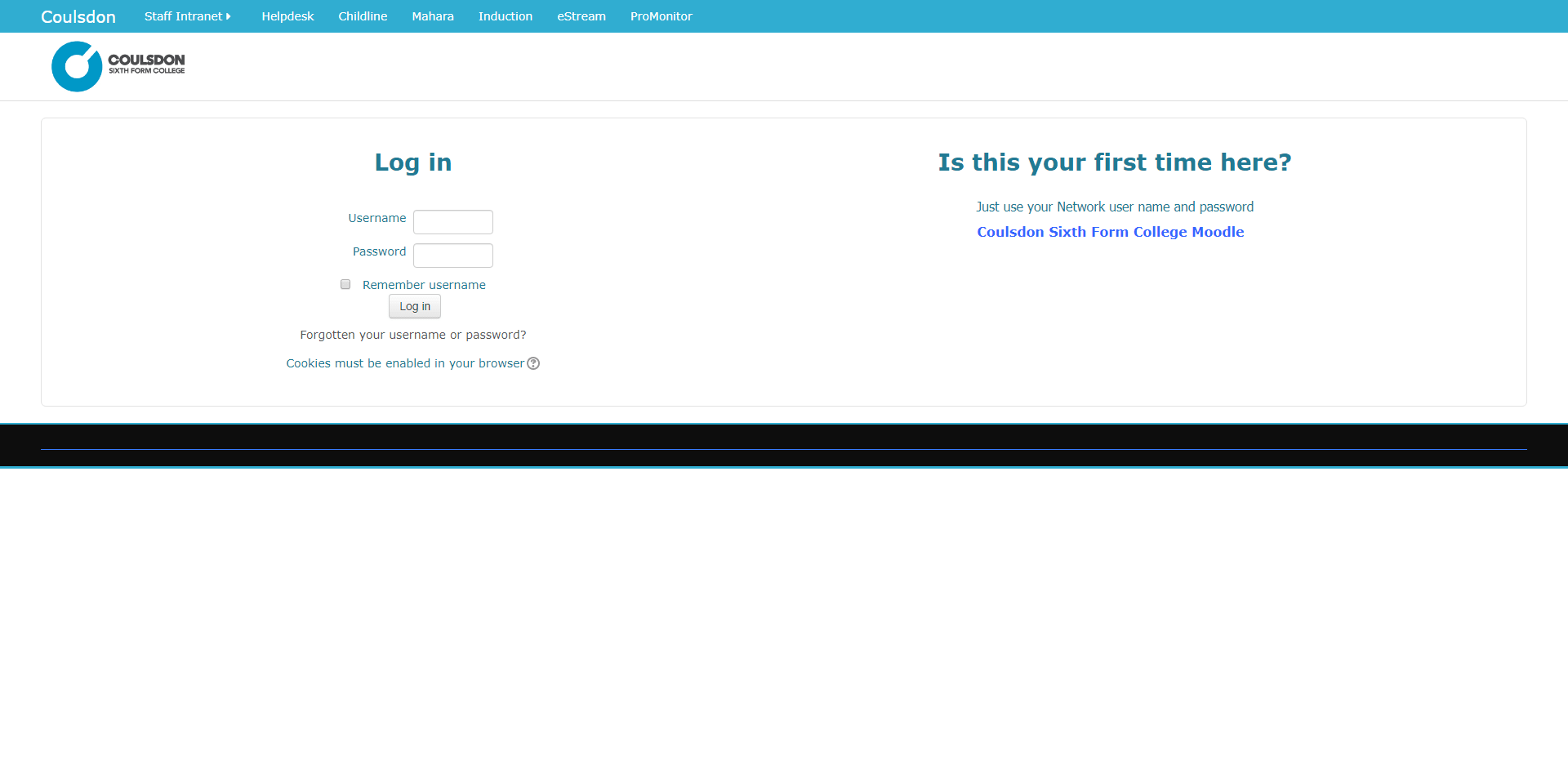Open the Induction menu item
Viewport: 1568px width, 765px height.
pyautogui.click(x=506, y=16)
